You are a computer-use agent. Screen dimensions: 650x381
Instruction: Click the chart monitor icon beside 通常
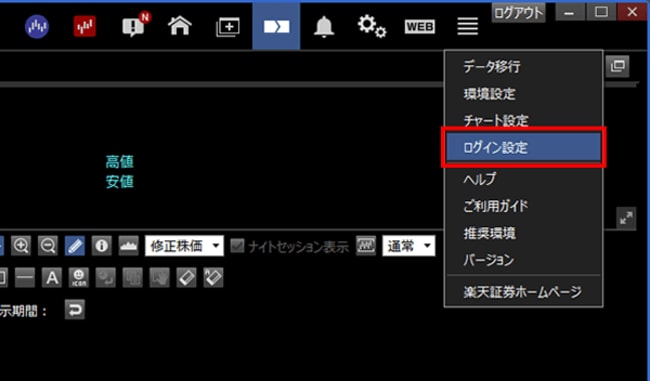point(366,246)
